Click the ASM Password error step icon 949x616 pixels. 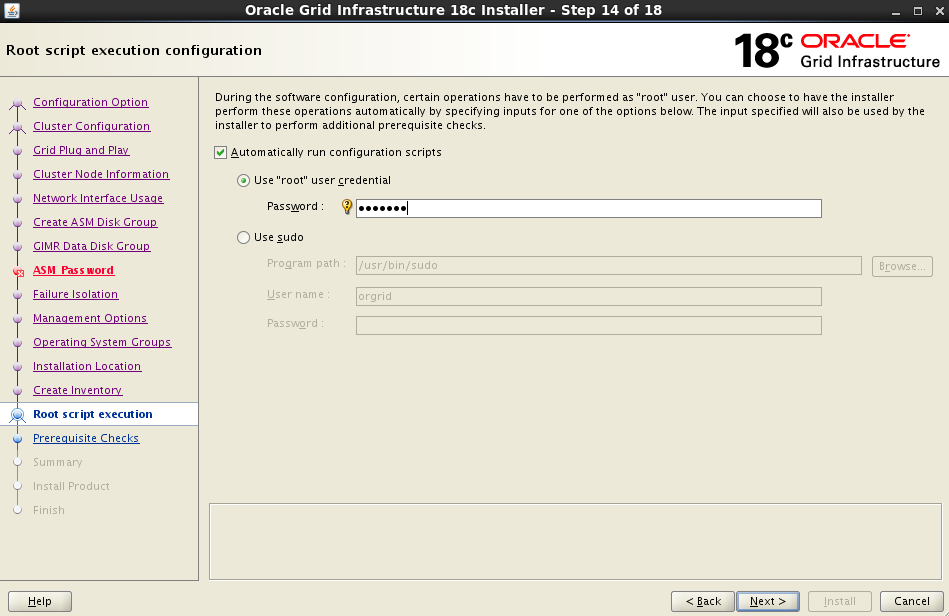(x=18, y=271)
